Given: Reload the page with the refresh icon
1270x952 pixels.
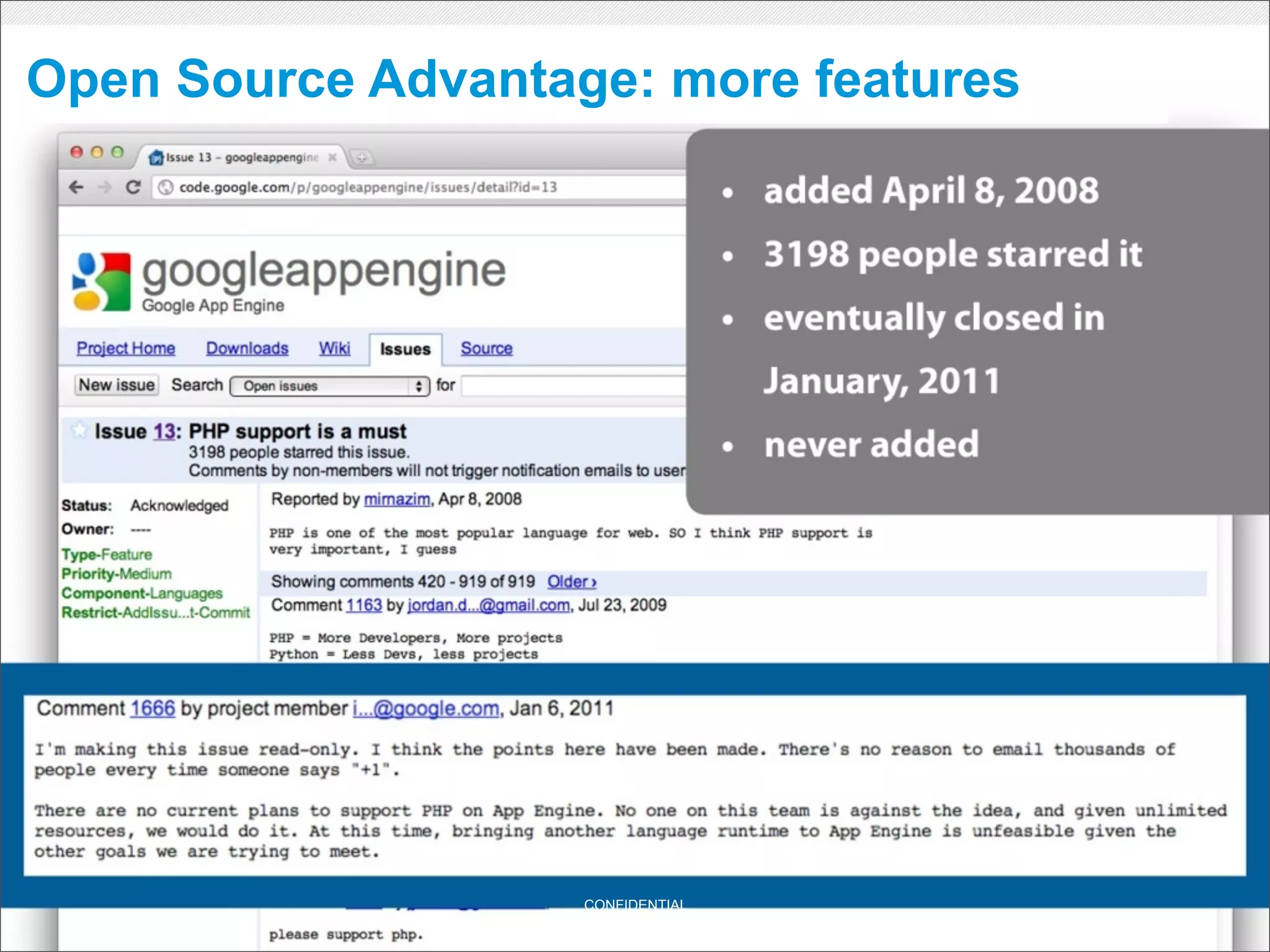Looking at the screenshot, I should 133,187.
